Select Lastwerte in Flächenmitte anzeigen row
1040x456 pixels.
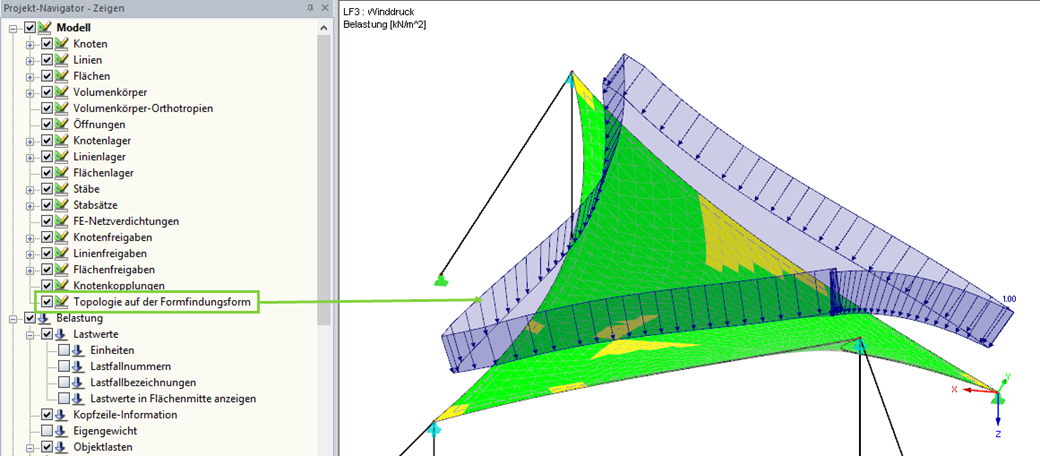pyautogui.click(x=172, y=399)
